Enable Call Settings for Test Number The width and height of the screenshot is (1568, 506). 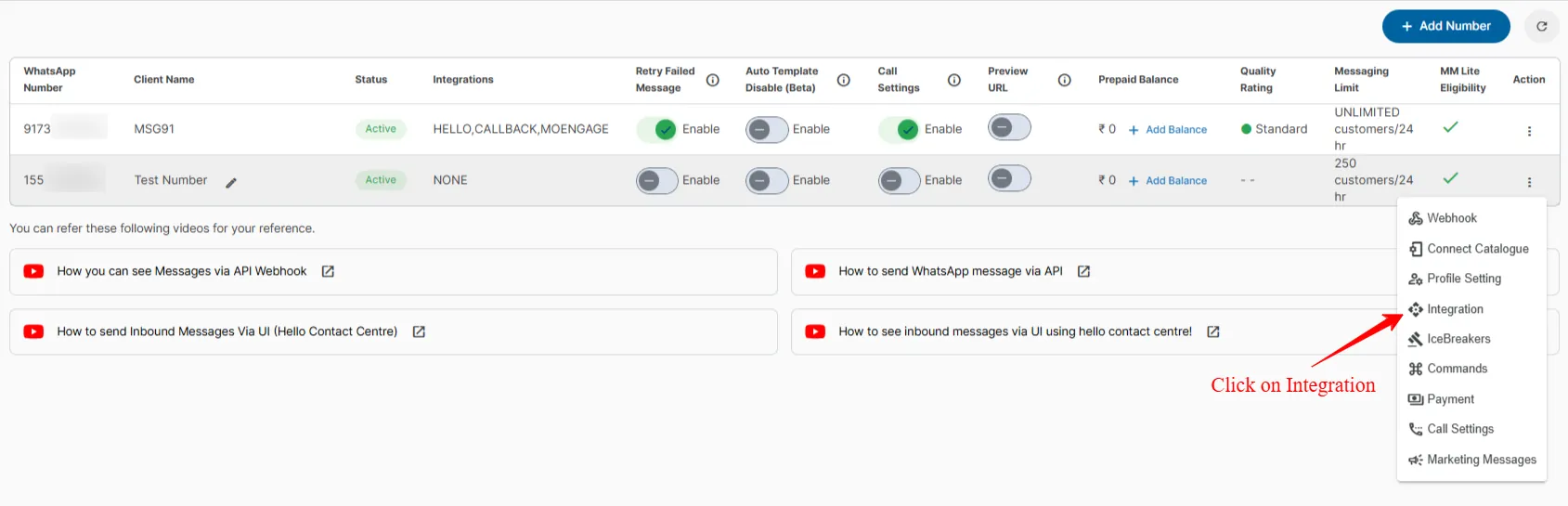click(x=900, y=180)
